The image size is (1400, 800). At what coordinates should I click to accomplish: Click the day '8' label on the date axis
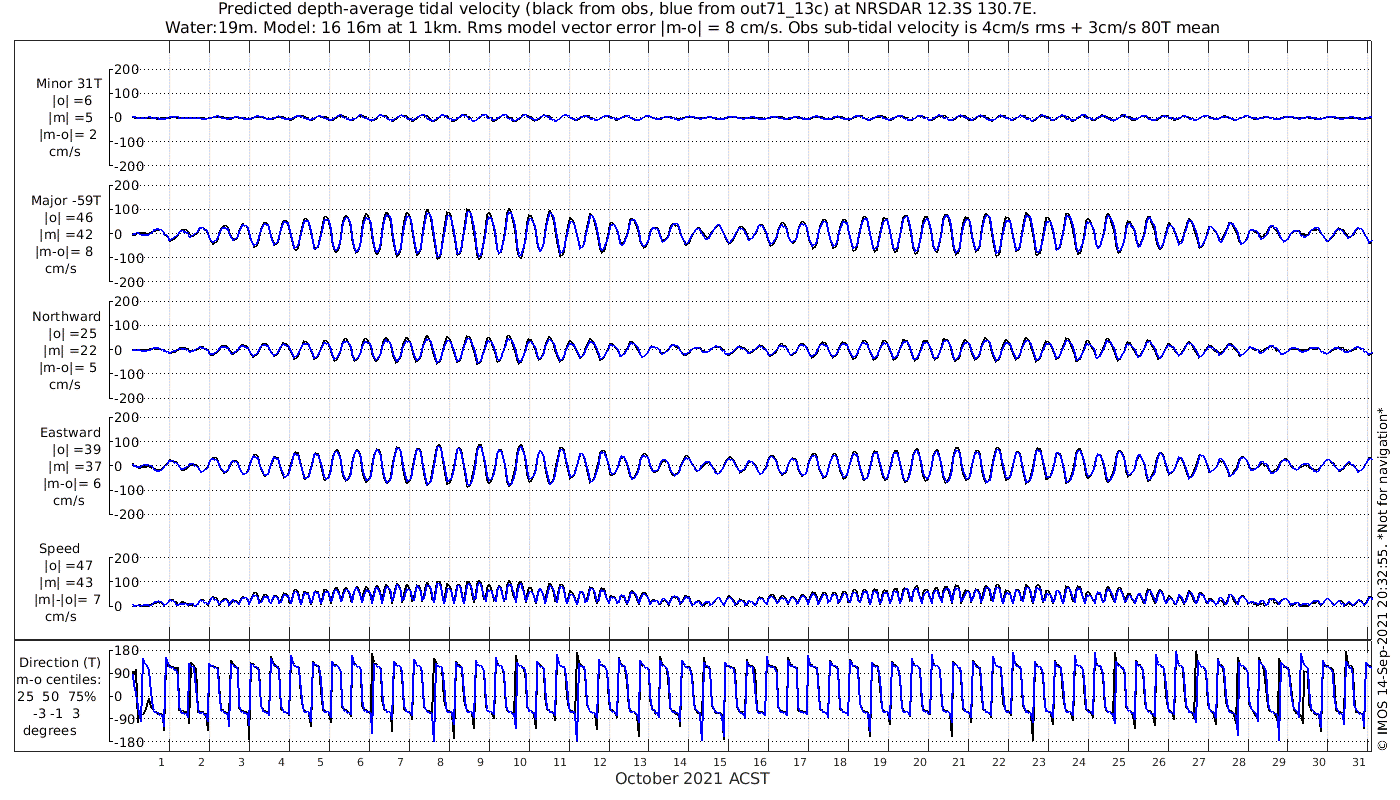[440, 762]
